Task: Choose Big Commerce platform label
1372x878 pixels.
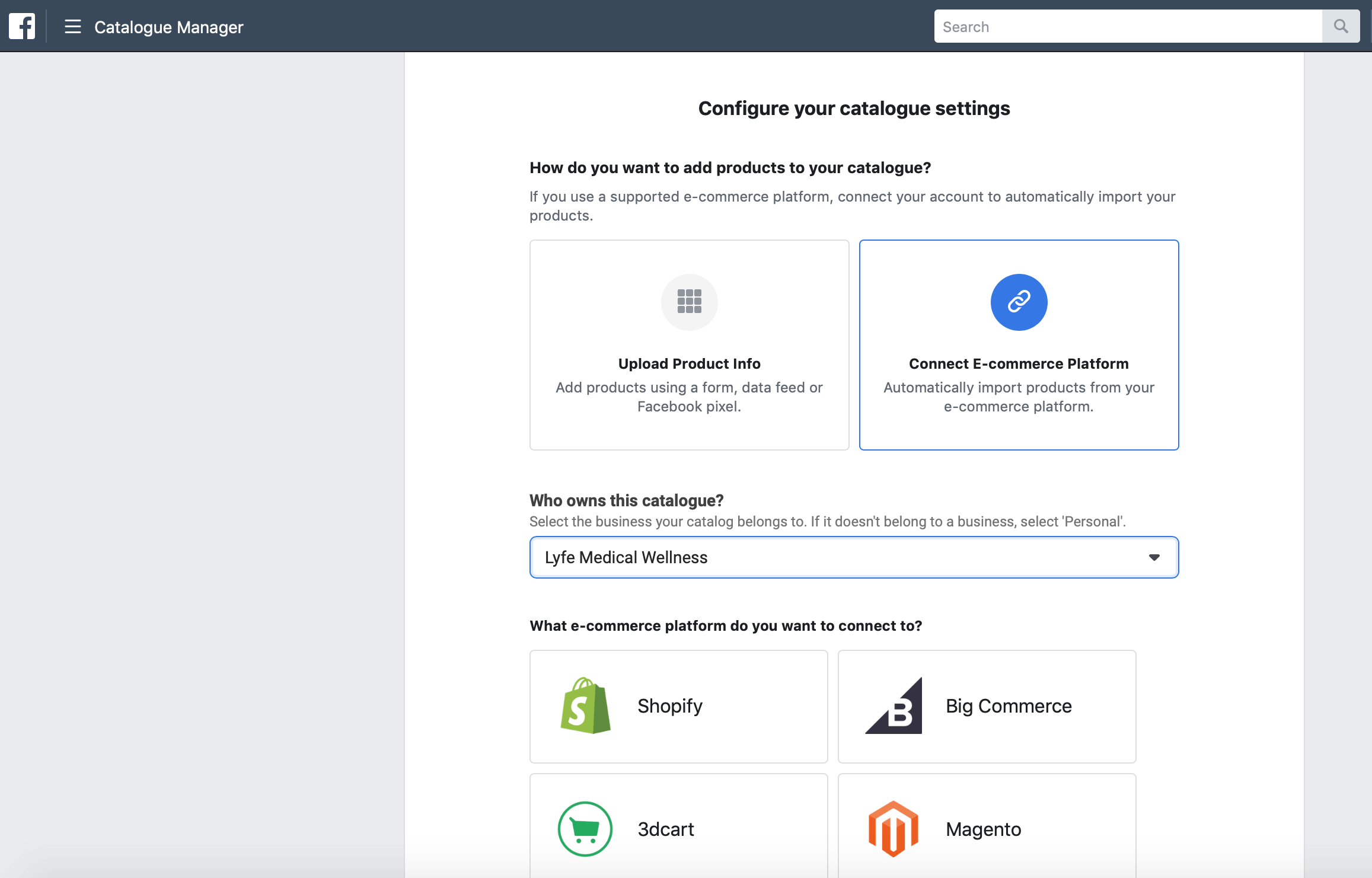Action: click(1009, 706)
